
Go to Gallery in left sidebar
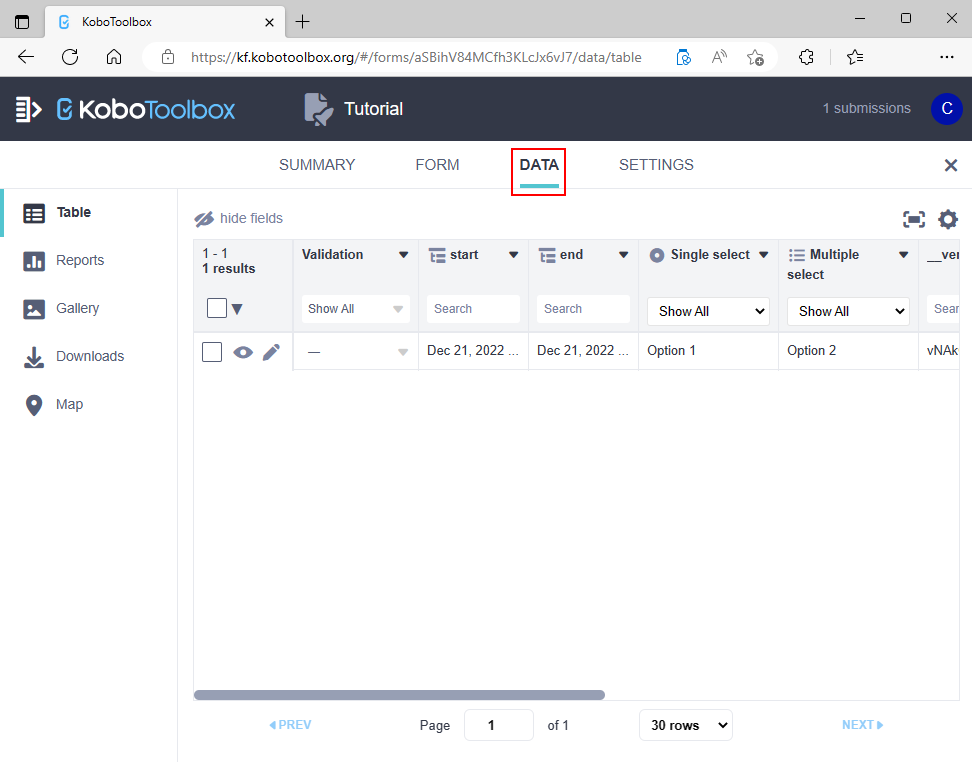click(x=77, y=309)
